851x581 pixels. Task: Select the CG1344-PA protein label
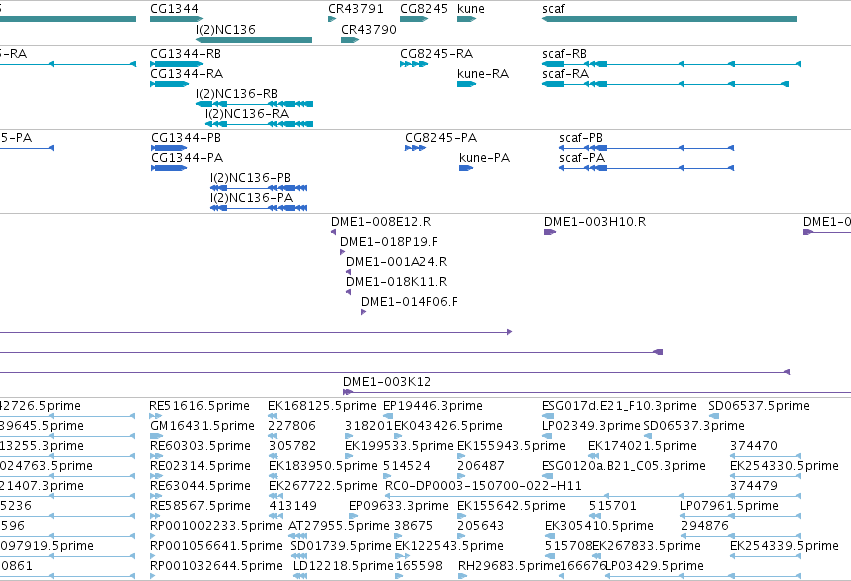[187, 157]
